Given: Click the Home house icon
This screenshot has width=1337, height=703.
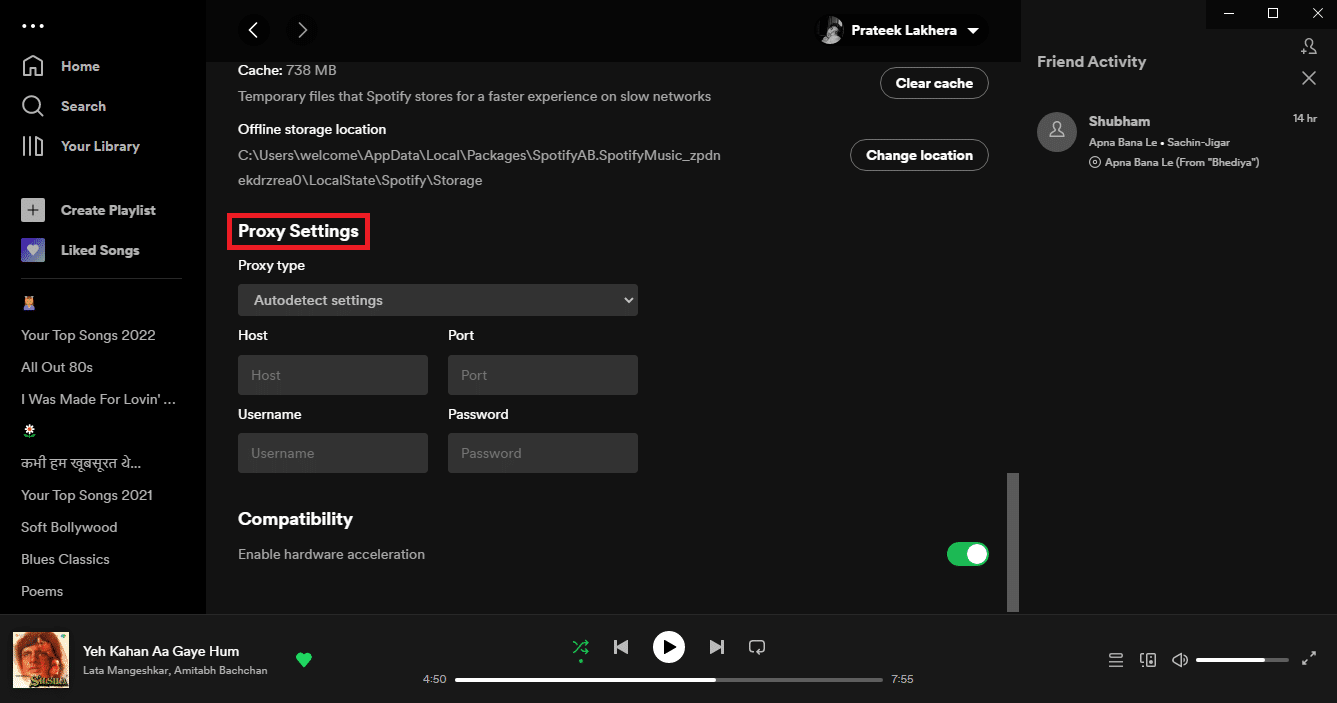Looking at the screenshot, I should (33, 66).
